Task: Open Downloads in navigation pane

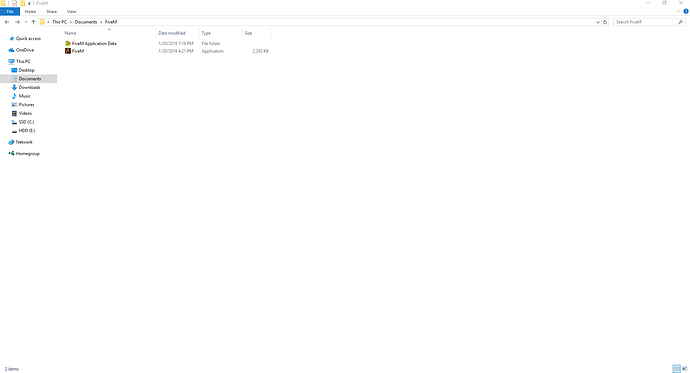Action: 29,88
